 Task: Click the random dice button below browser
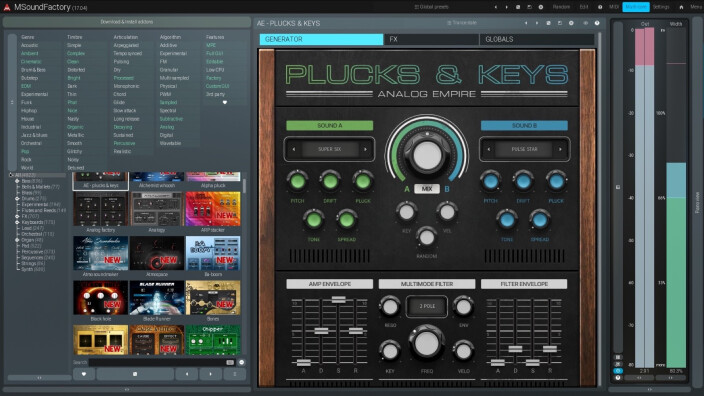135,374
